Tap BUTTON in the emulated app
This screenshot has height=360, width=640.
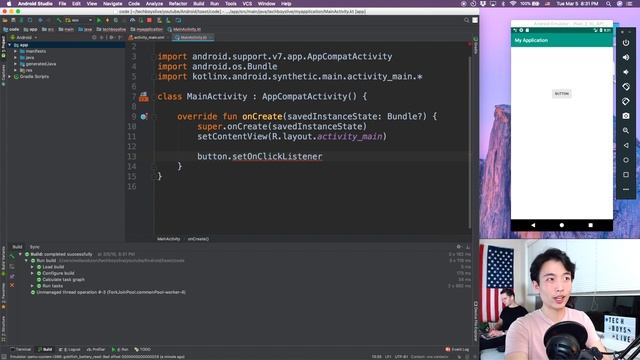tap(562, 93)
